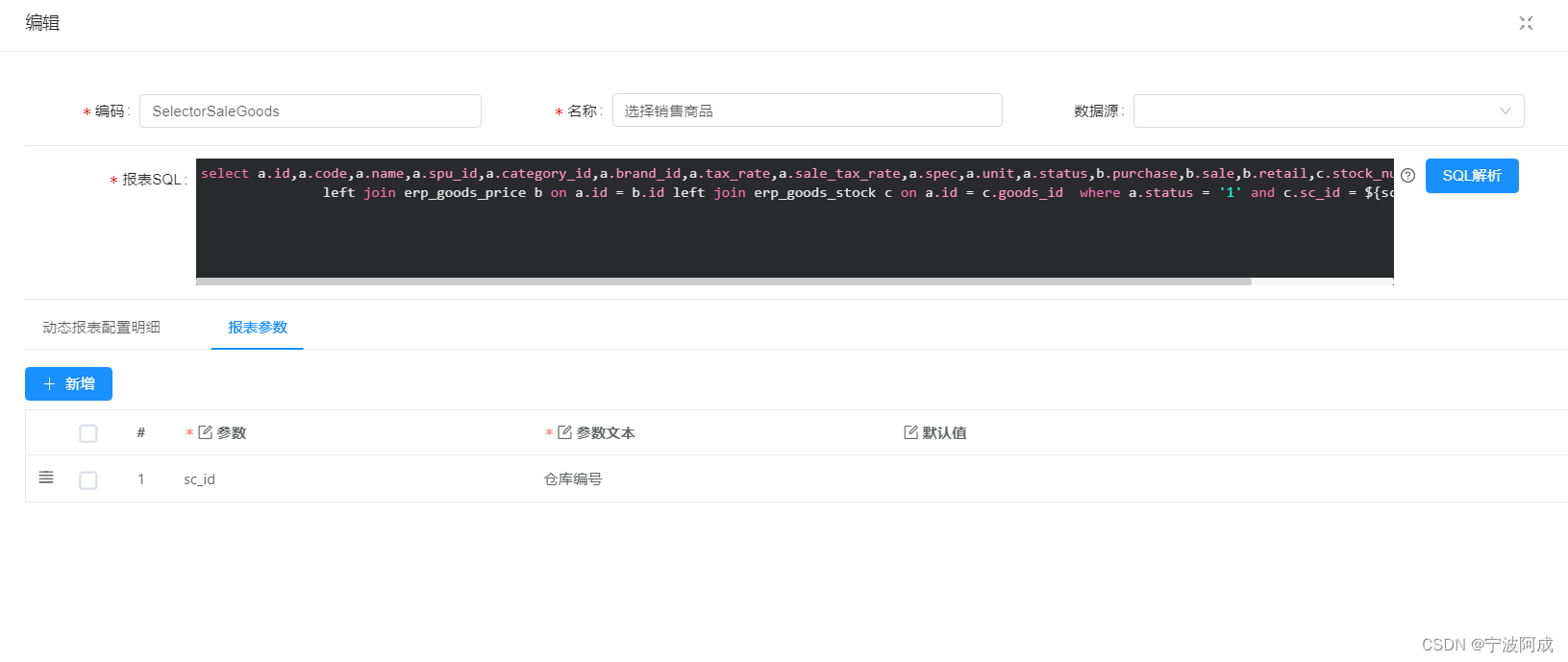Viewport: 1568px width, 662px height.
Task: Click the empty 默认值 cell of sc_id row
Action: (1231, 479)
